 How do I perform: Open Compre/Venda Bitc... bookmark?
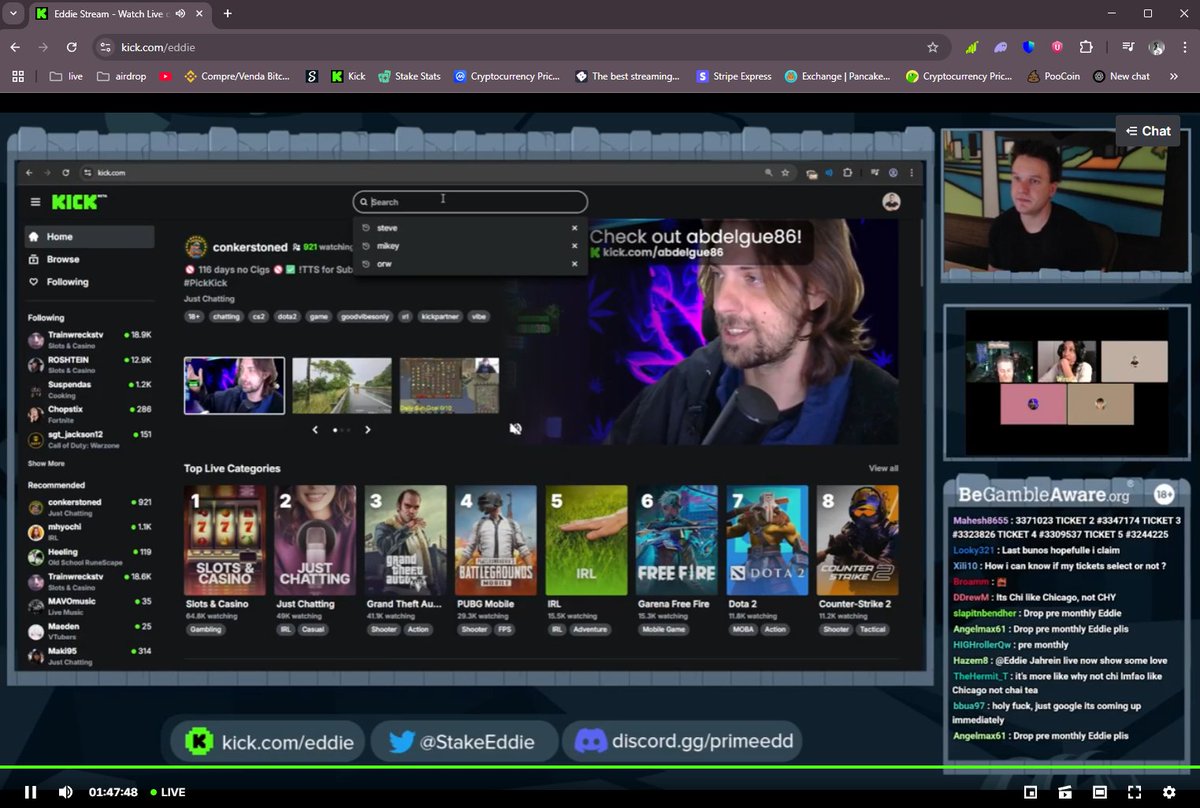click(237, 76)
